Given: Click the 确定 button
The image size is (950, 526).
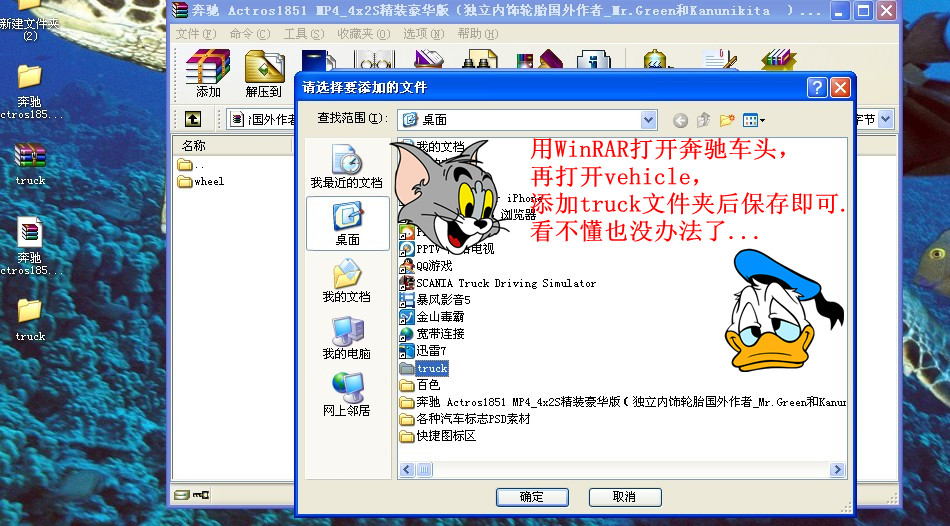Looking at the screenshot, I should coord(532,497).
